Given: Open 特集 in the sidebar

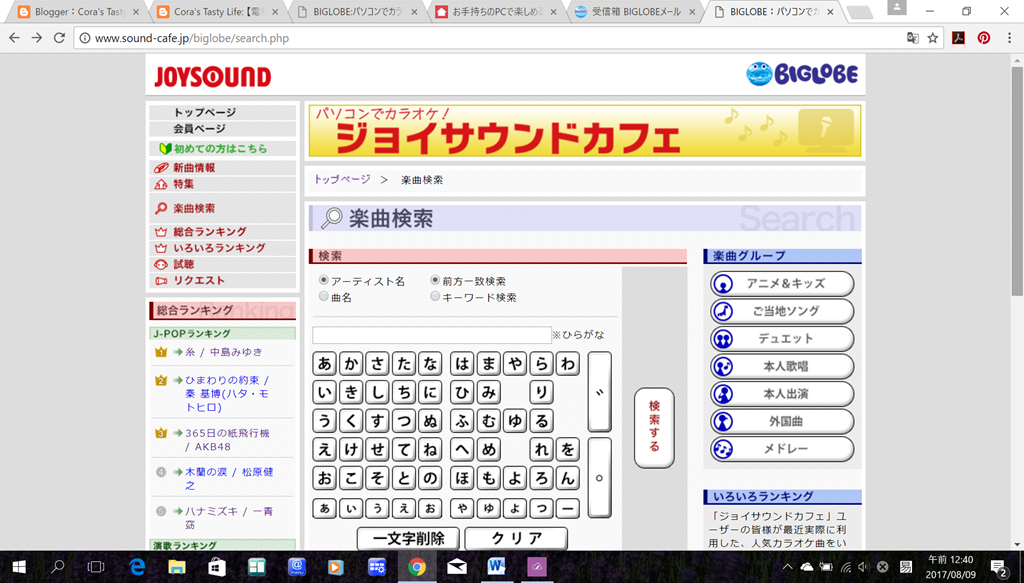Looking at the screenshot, I should click(x=222, y=184).
